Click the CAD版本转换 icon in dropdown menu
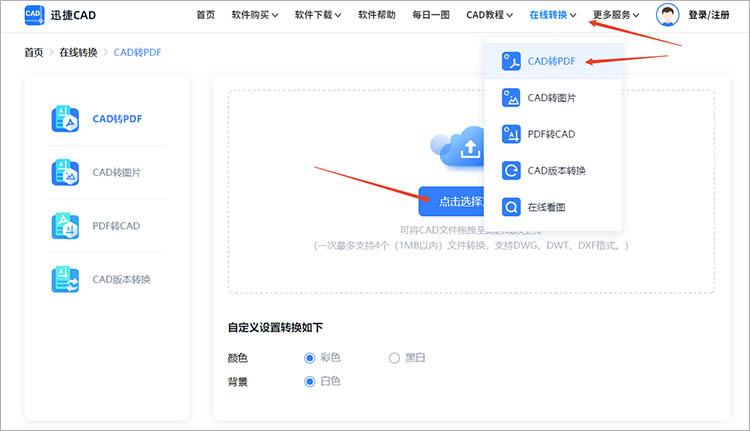Viewport: 750px width, 431px height. pyautogui.click(x=511, y=170)
